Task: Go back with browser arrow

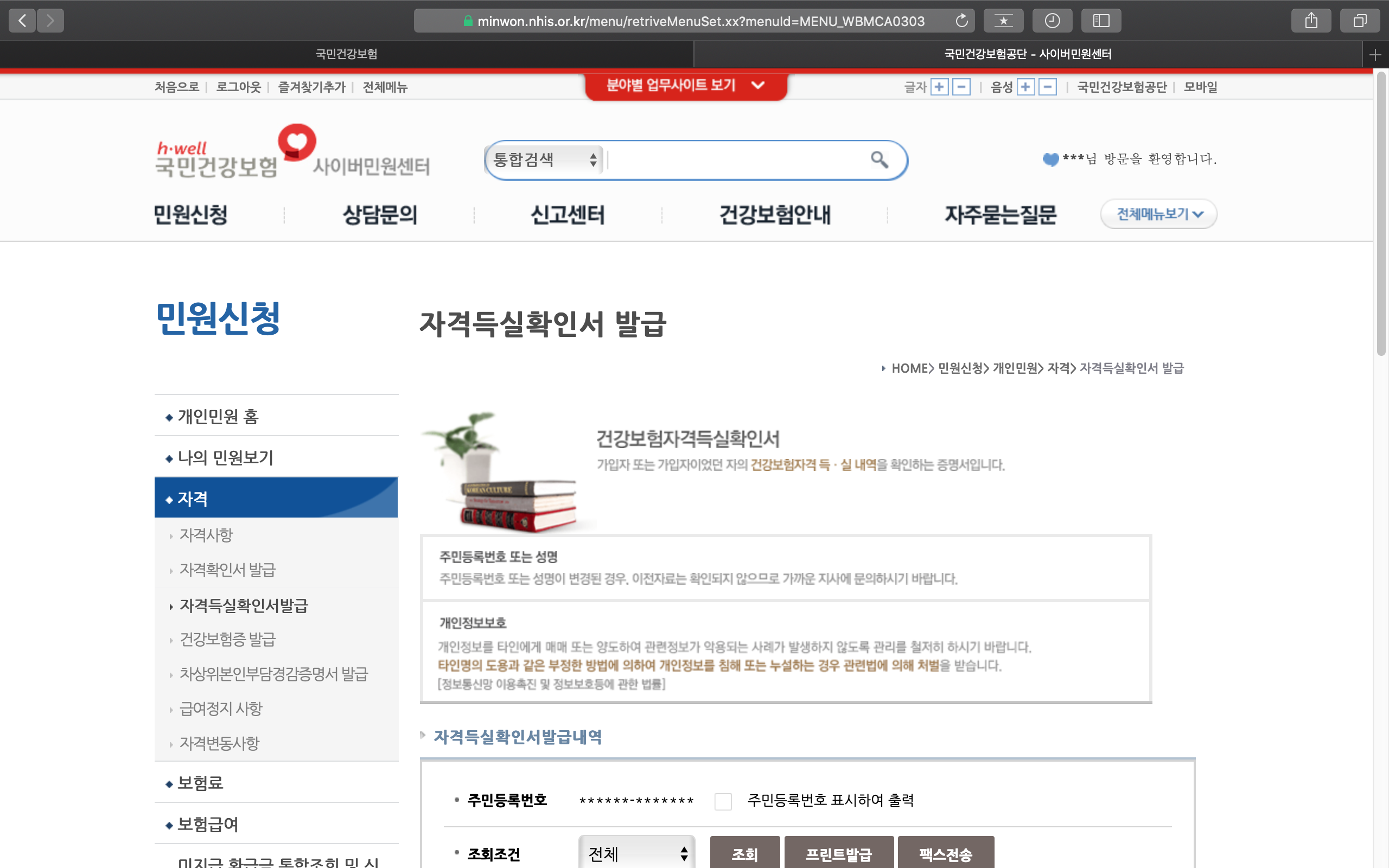Action: (22, 21)
